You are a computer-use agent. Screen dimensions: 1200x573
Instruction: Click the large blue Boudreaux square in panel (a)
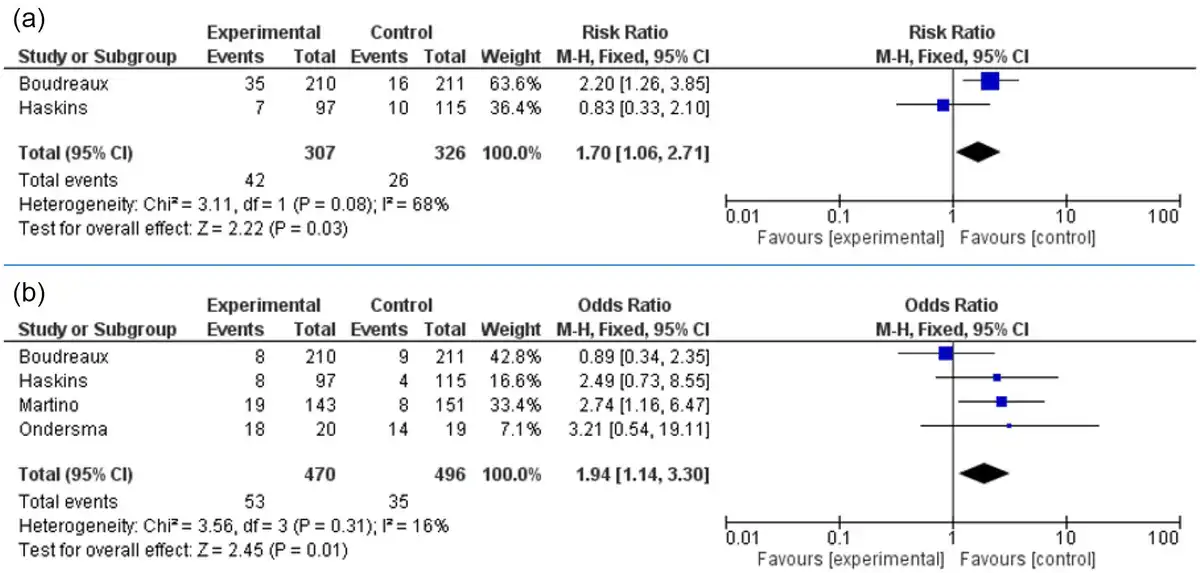[x=989, y=82]
